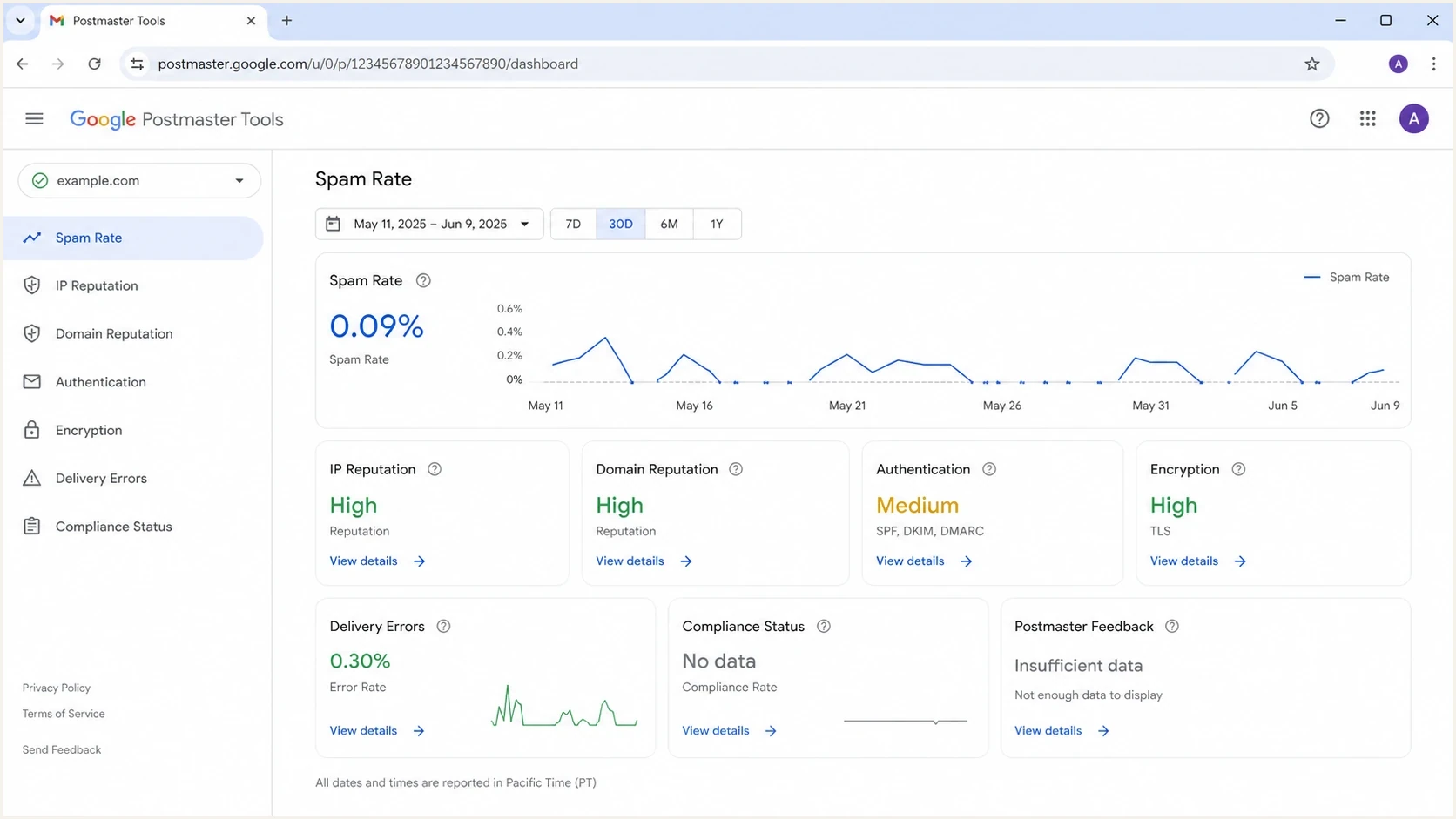
Task: View details for Authentication
Action: (924, 561)
